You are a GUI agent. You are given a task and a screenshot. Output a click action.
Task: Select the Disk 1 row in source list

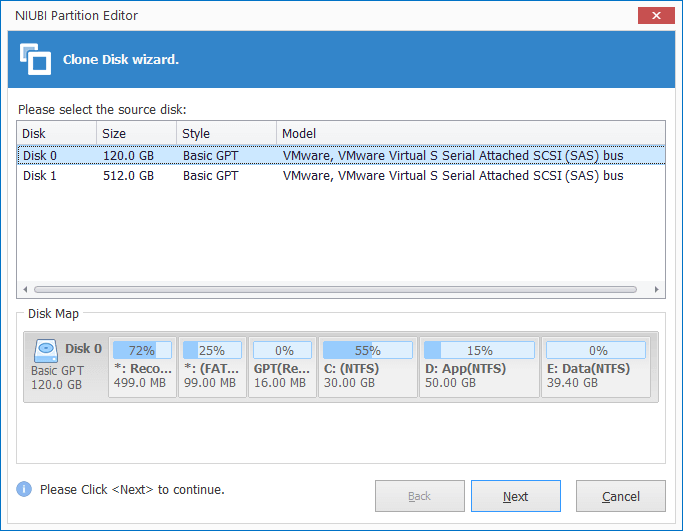tap(341, 176)
